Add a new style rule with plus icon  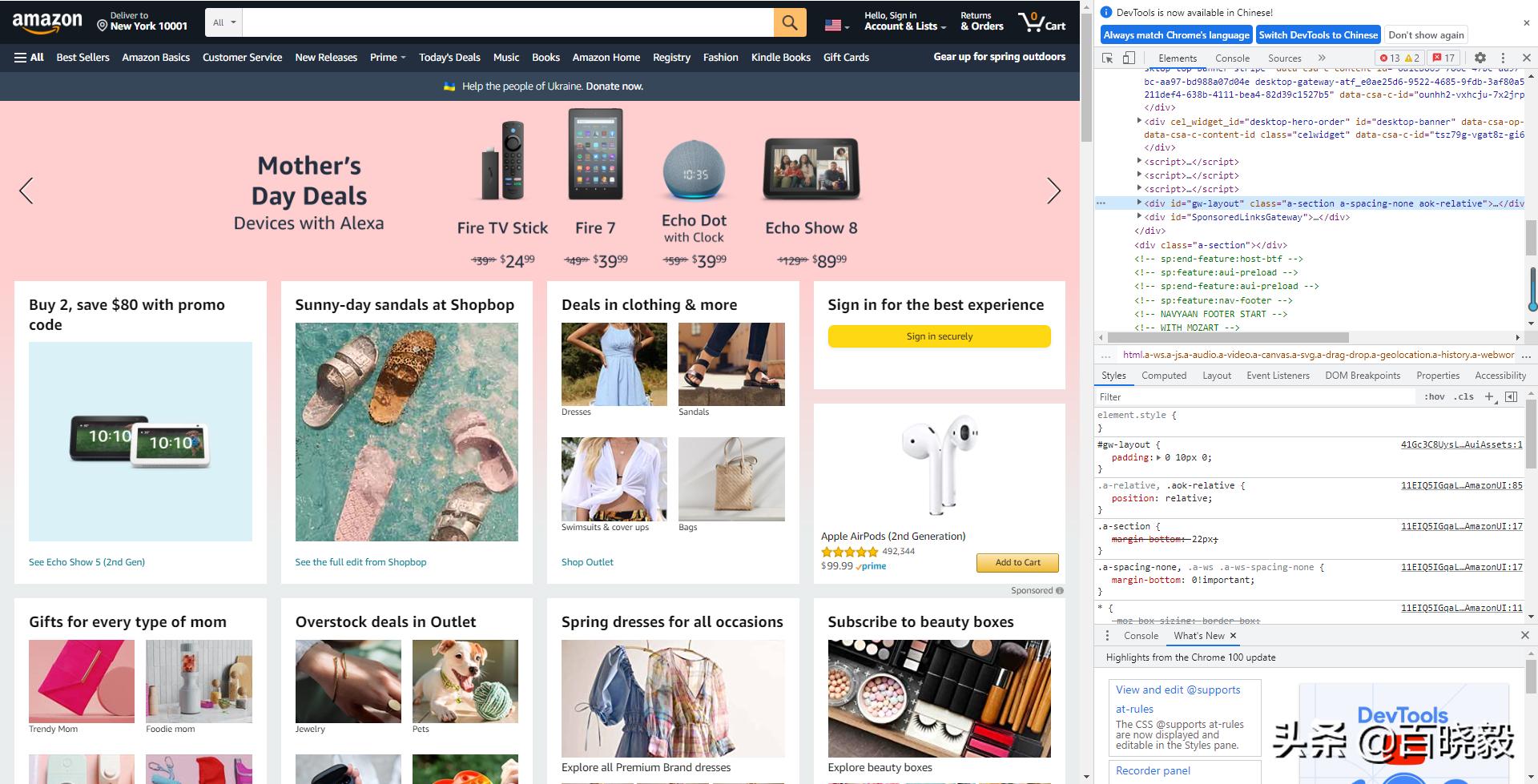pos(1489,396)
